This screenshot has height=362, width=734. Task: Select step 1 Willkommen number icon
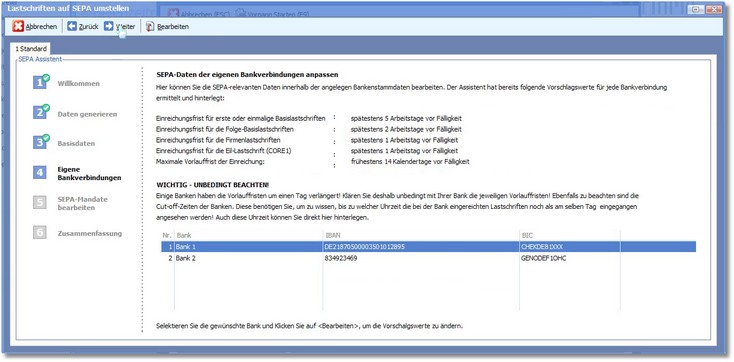click(40, 82)
